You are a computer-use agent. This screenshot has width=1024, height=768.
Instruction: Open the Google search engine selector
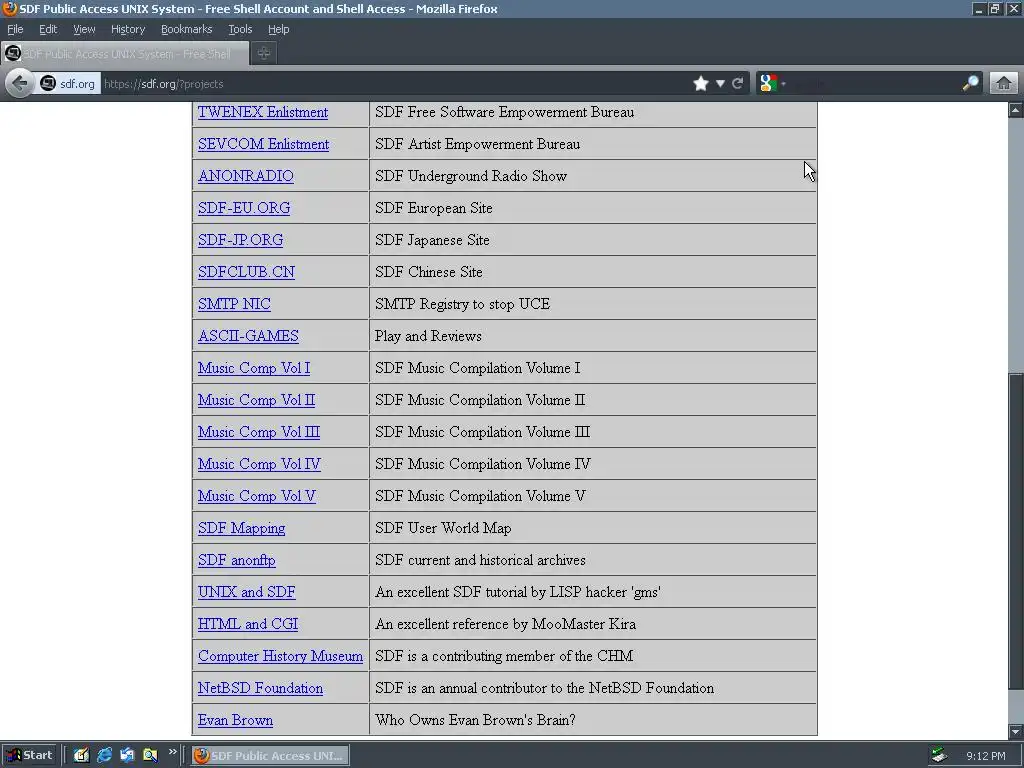pyautogui.click(x=773, y=84)
